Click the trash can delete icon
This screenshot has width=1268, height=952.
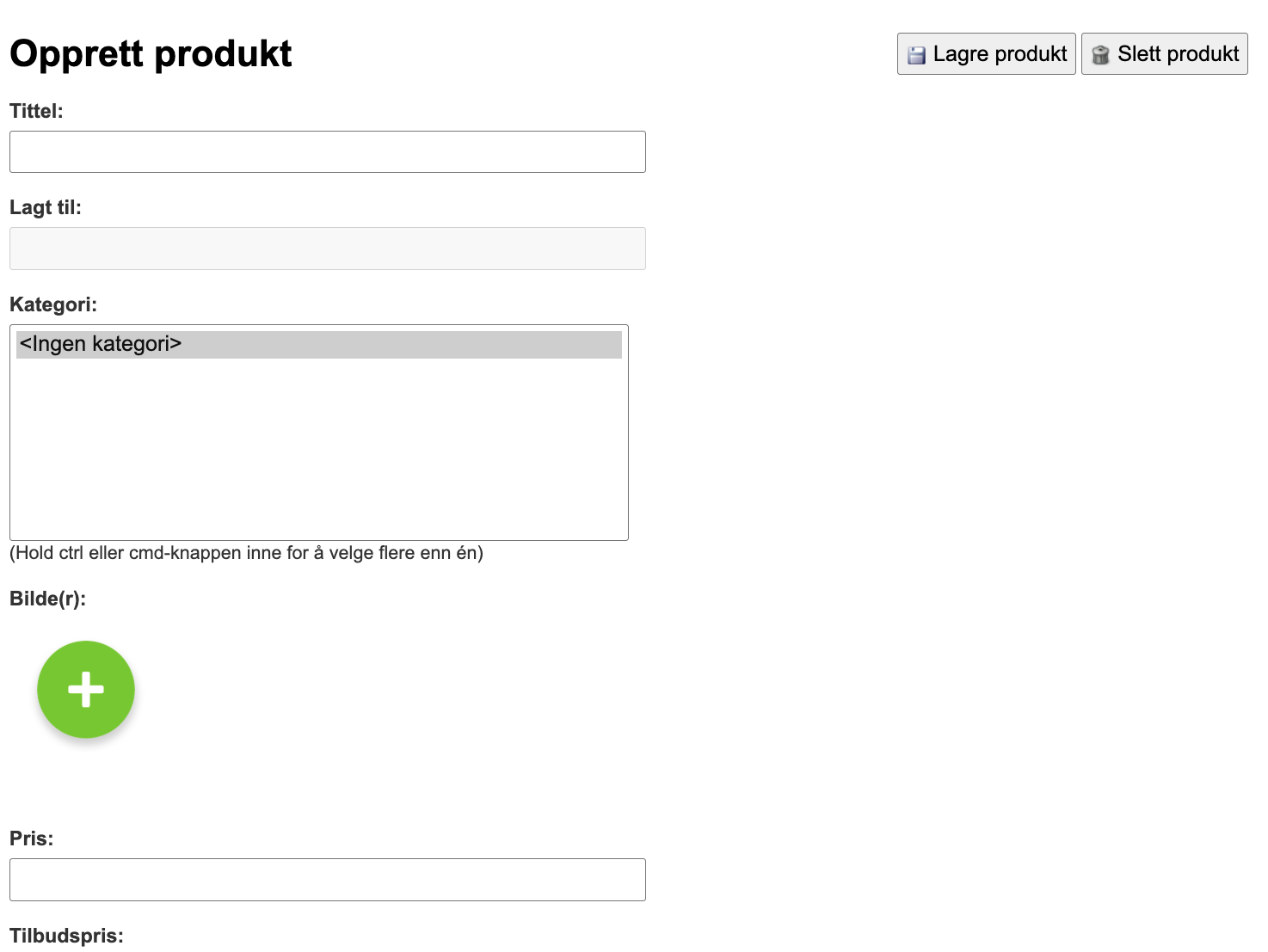coord(1100,55)
